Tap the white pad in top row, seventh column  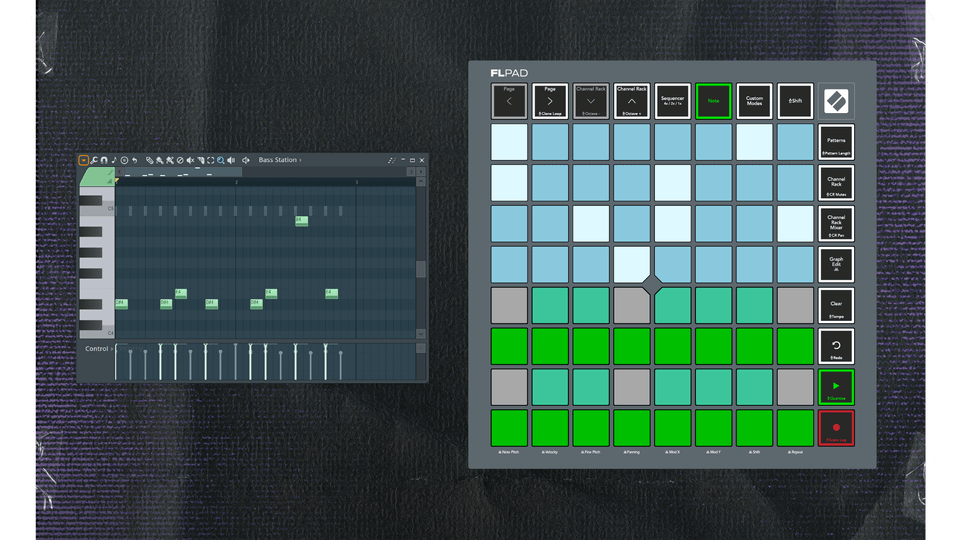pos(754,142)
